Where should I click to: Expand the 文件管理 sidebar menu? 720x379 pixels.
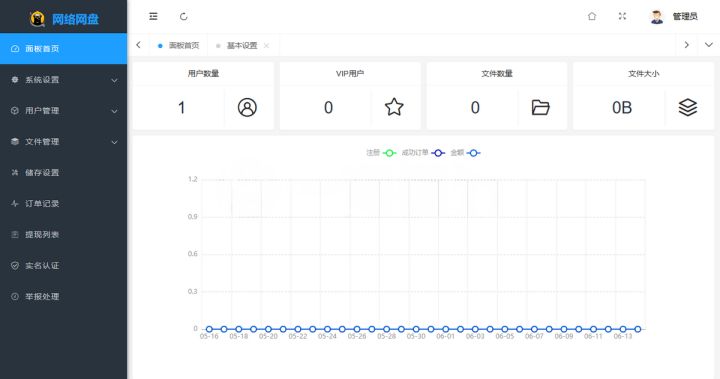pyautogui.click(x=63, y=141)
